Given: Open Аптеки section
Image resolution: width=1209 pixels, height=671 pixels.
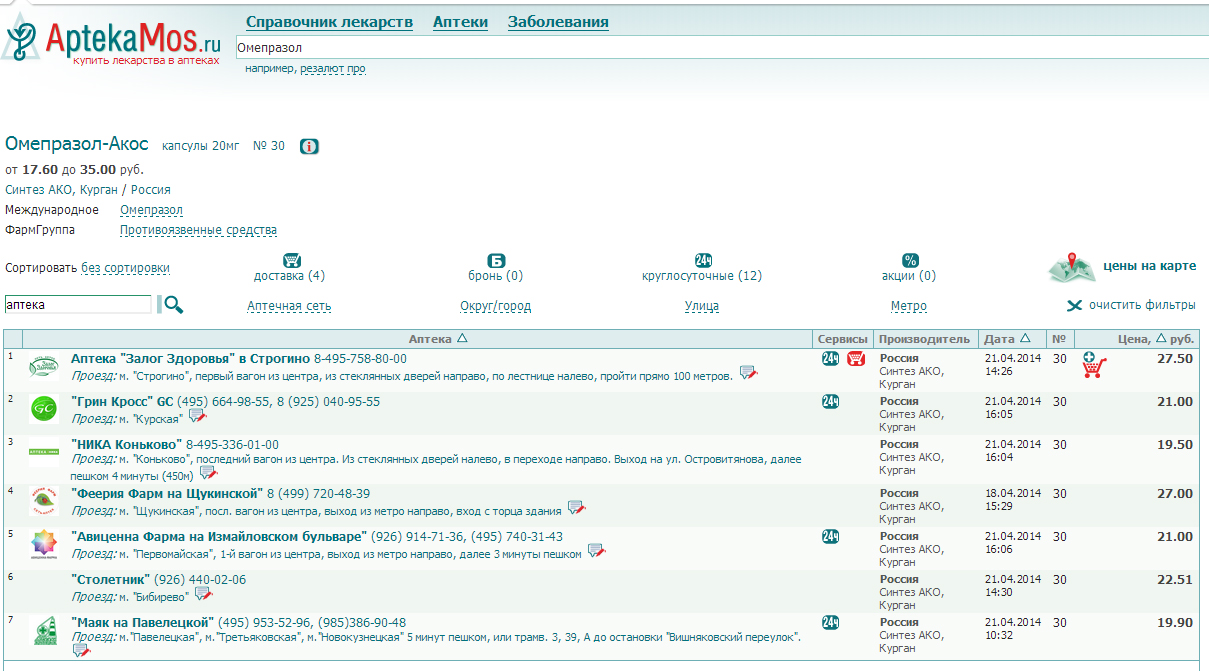Looking at the screenshot, I should (460, 22).
